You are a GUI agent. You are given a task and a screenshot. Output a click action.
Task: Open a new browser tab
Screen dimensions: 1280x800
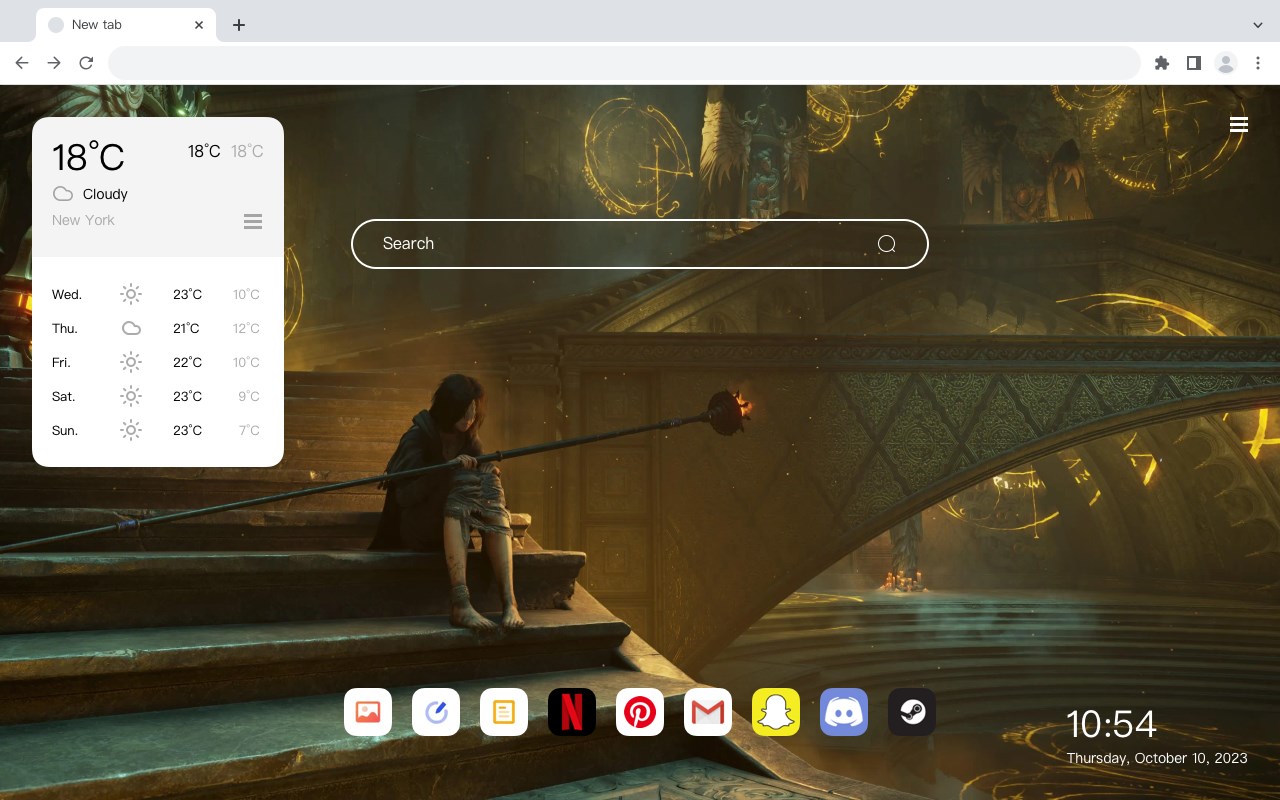(238, 25)
